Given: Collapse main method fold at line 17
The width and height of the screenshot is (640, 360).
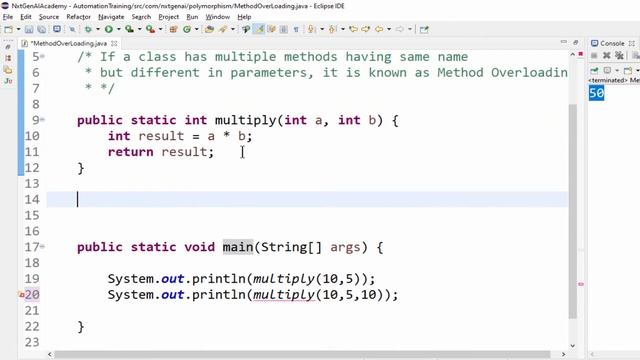Looking at the screenshot, I should [x=42, y=247].
